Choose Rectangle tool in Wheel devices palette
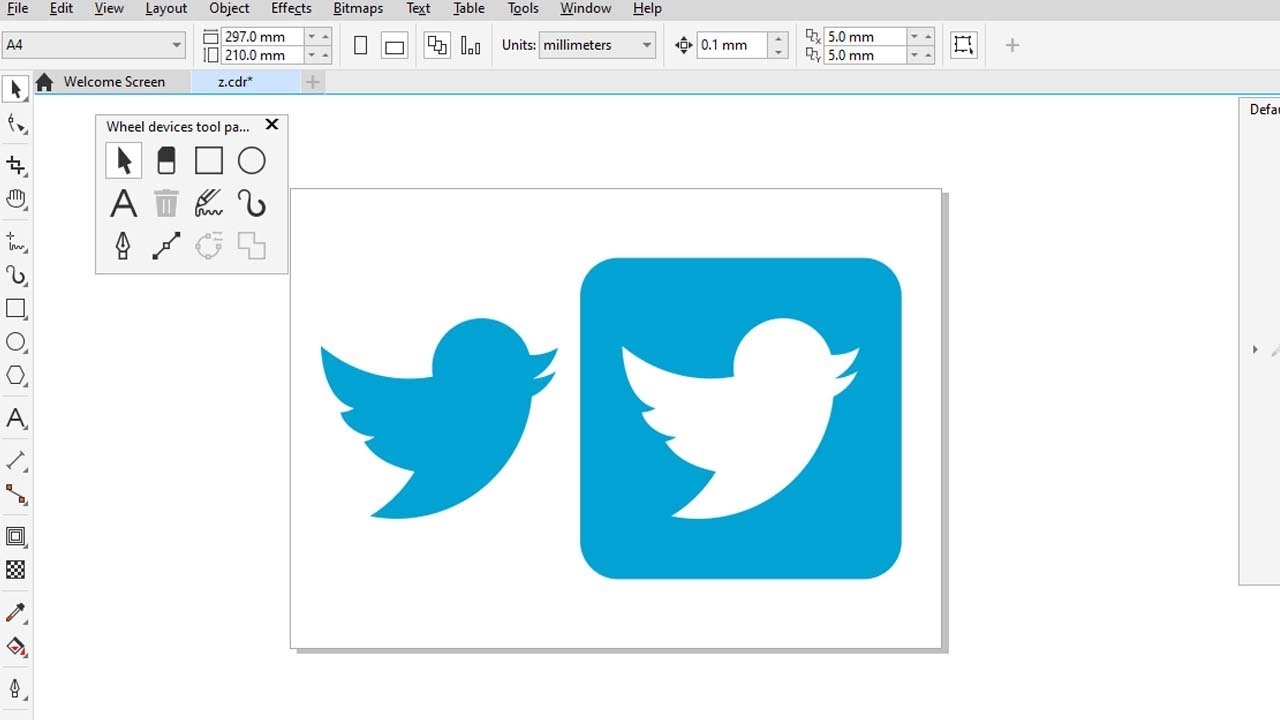Viewport: 1280px width, 720px height. pos(209,160)
